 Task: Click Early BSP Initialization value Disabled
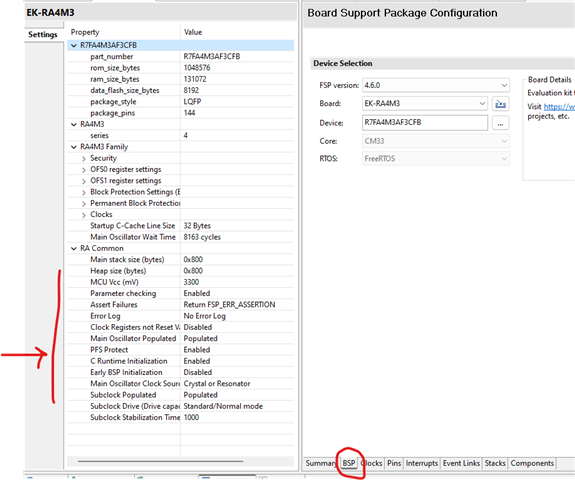click(x=198, y=372)
